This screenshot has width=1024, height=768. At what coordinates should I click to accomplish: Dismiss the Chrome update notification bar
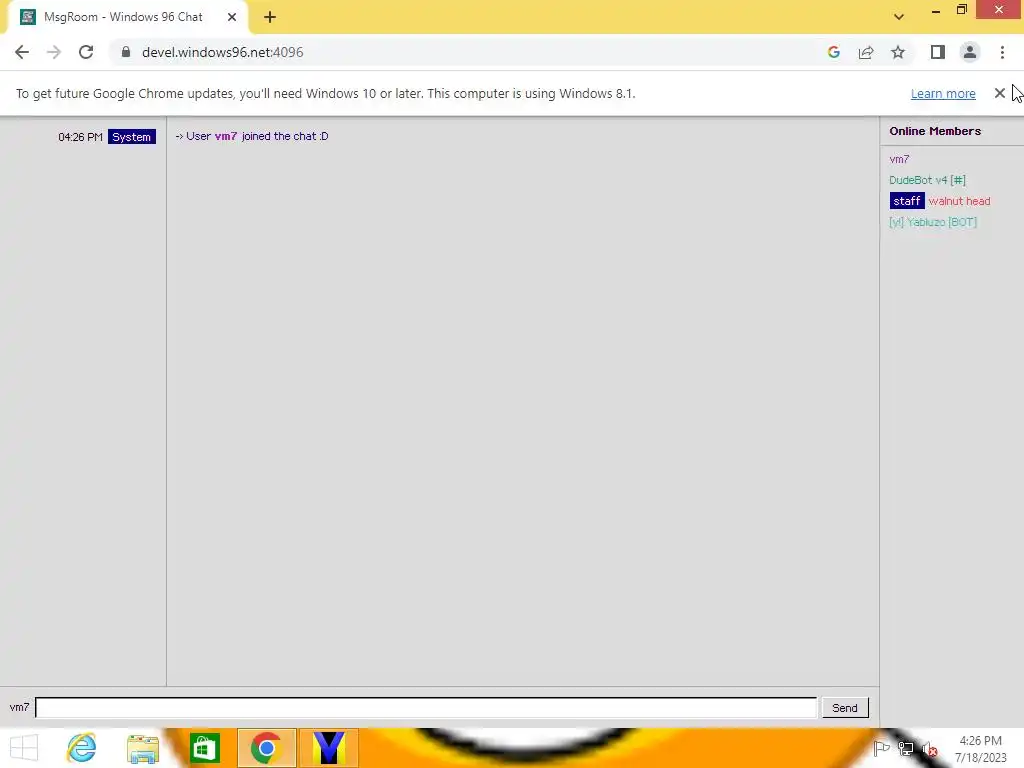click(1000, 93)
